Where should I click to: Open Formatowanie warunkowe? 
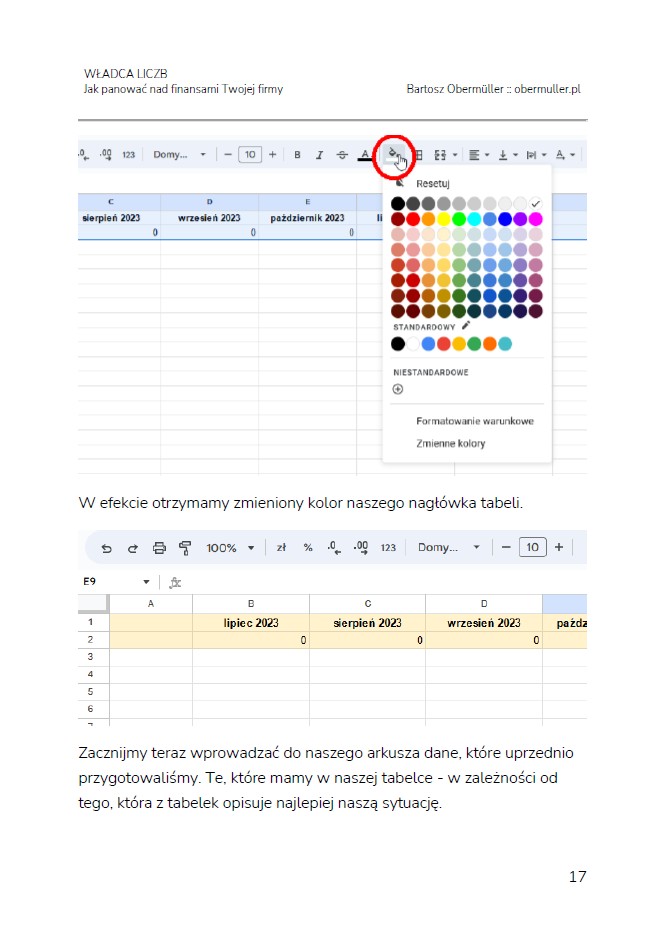(x=475, y=421)
